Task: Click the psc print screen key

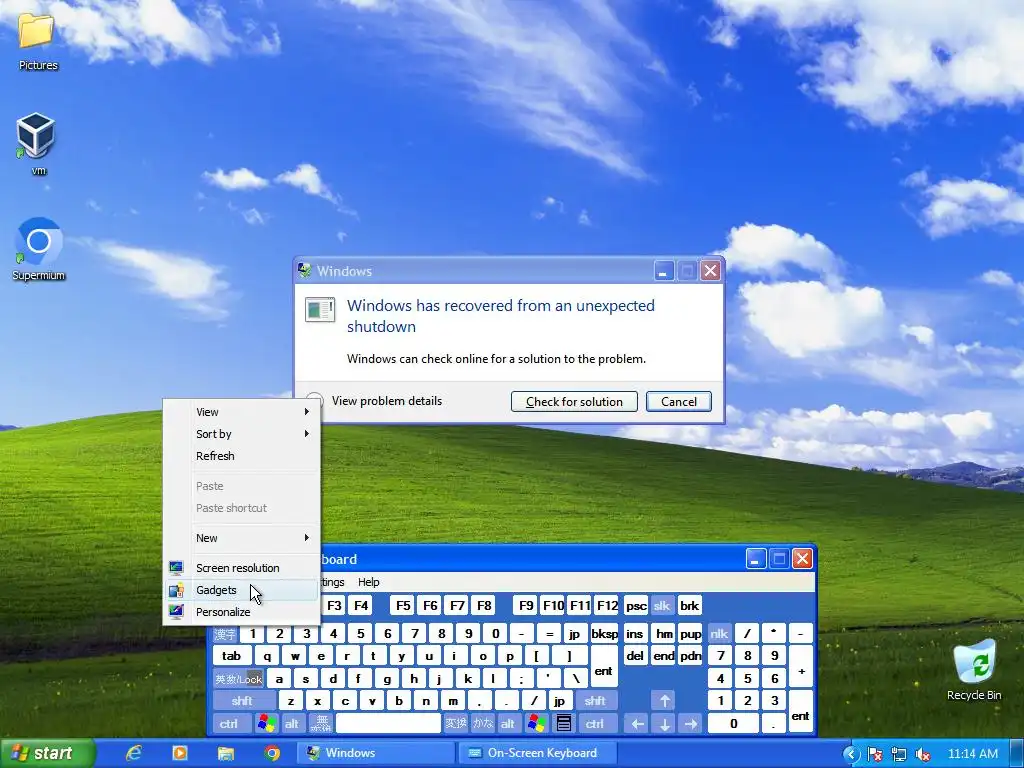Action: 636,606
